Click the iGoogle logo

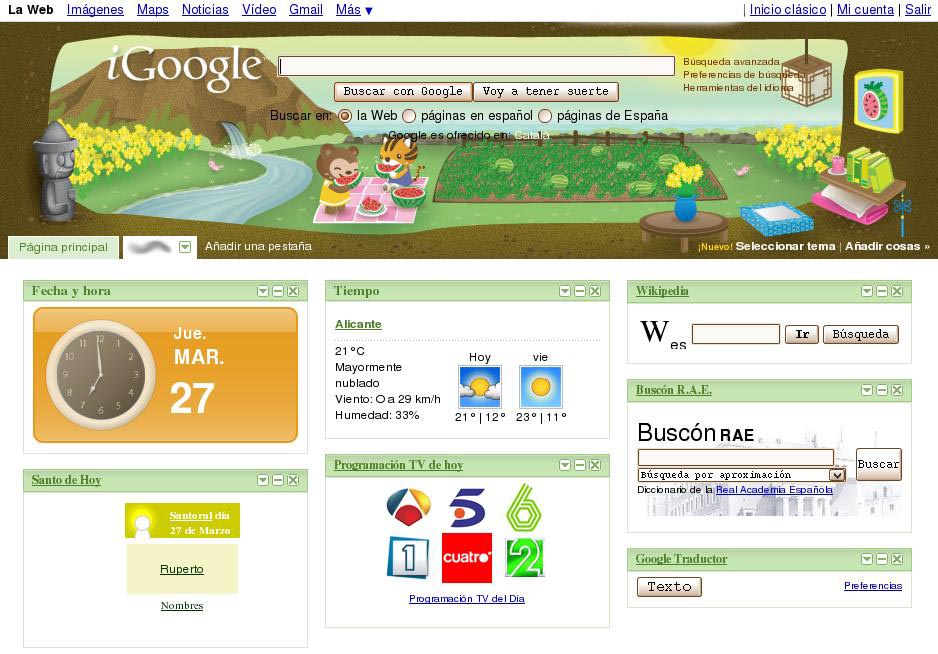tap(185, 67)
